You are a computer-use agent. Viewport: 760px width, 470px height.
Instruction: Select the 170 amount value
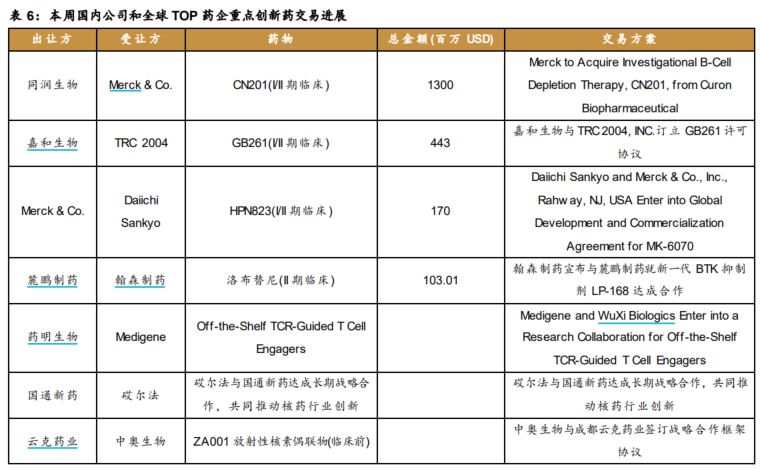440,211
